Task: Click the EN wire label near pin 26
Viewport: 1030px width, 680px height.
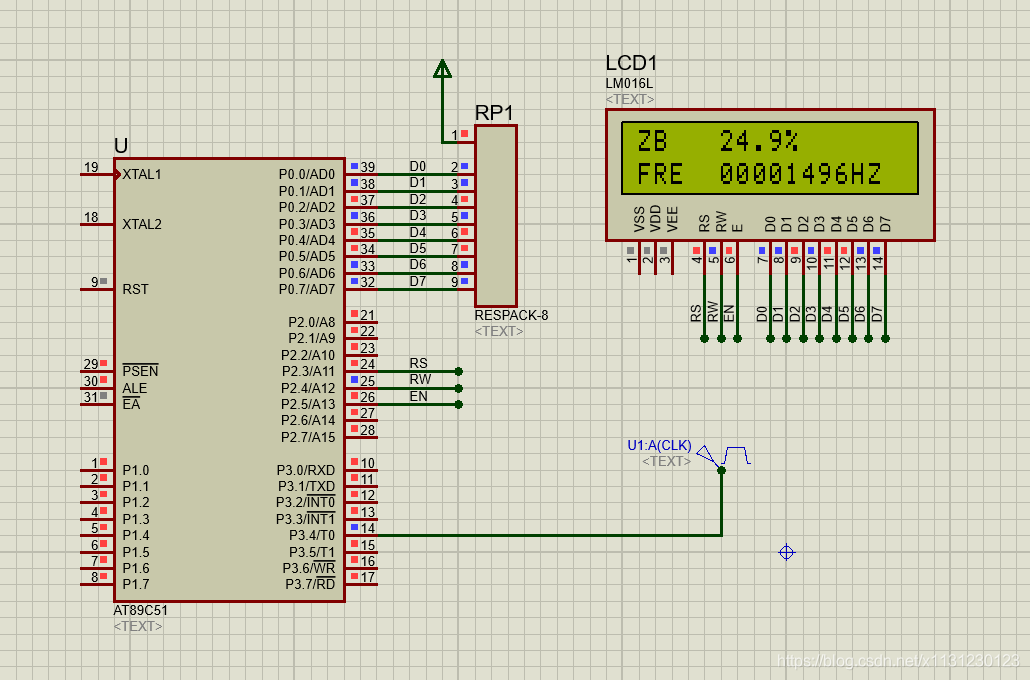Action: (418, 396)
